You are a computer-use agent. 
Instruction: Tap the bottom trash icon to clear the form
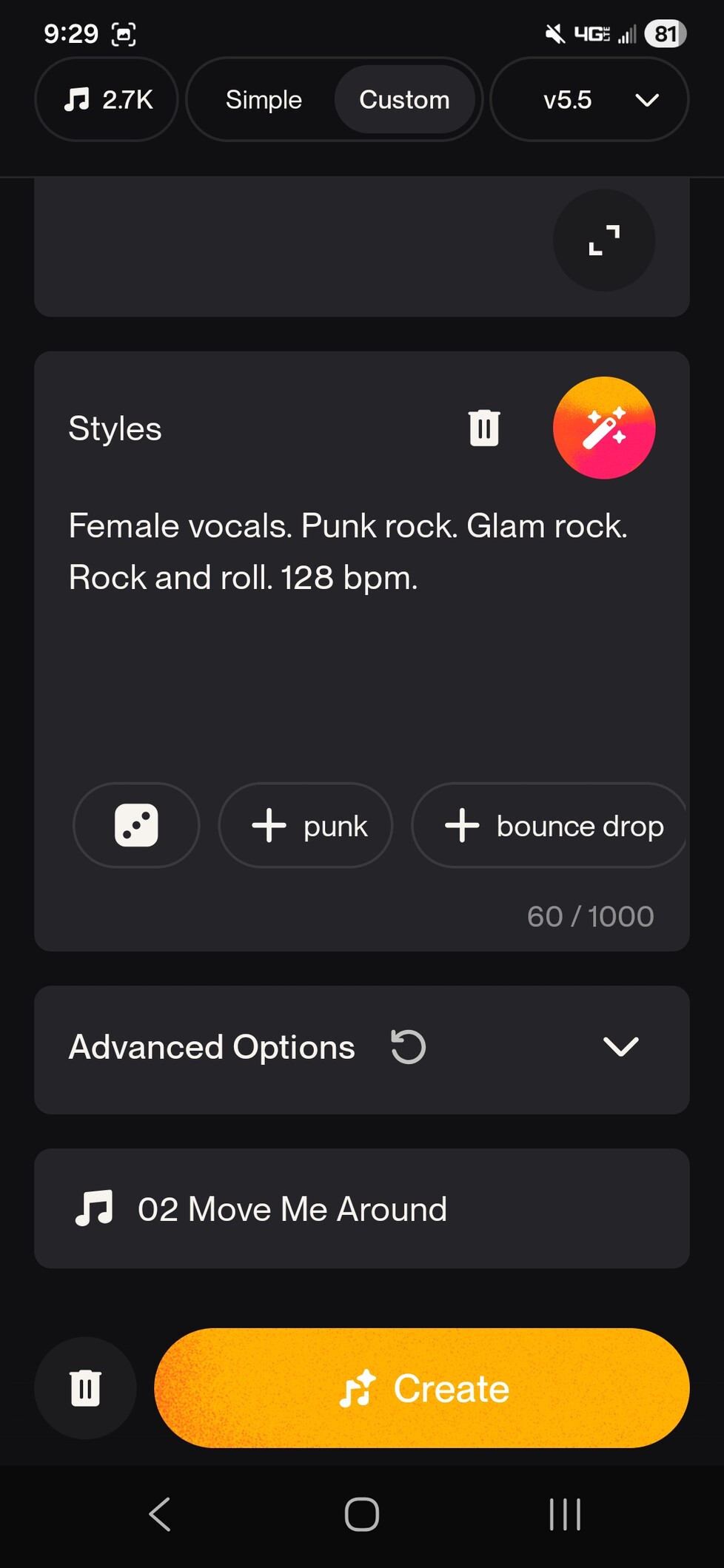(x=85, y=1387)
